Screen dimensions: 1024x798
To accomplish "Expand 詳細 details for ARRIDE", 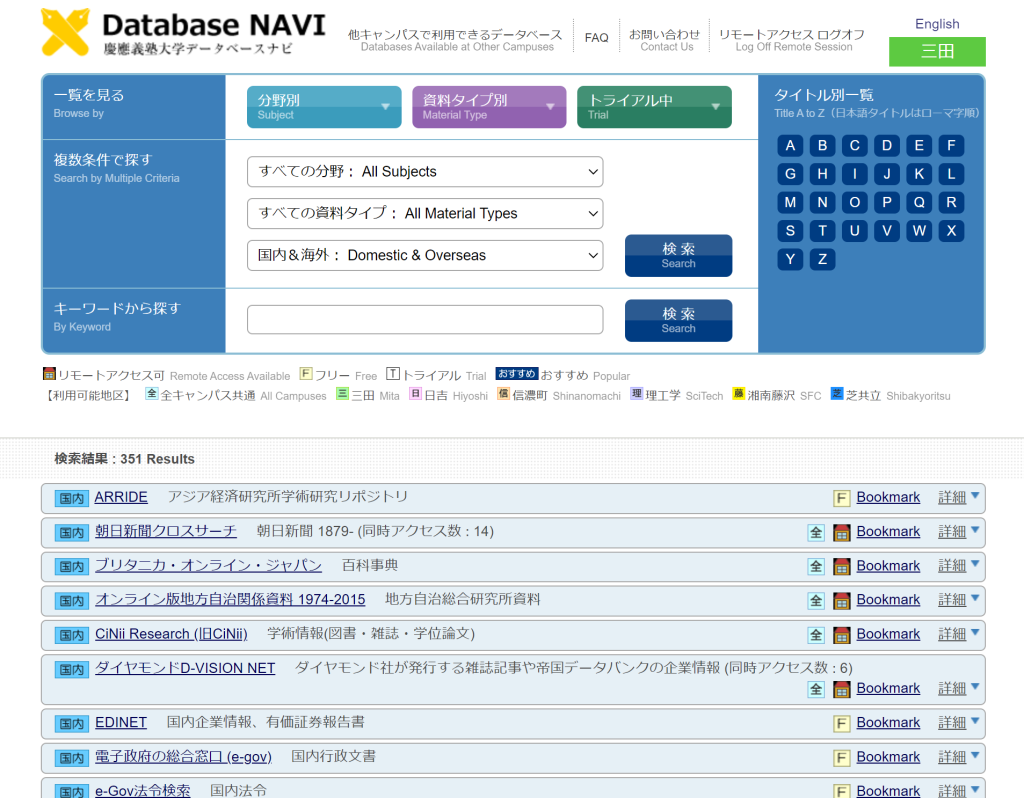I will (958, 498).
